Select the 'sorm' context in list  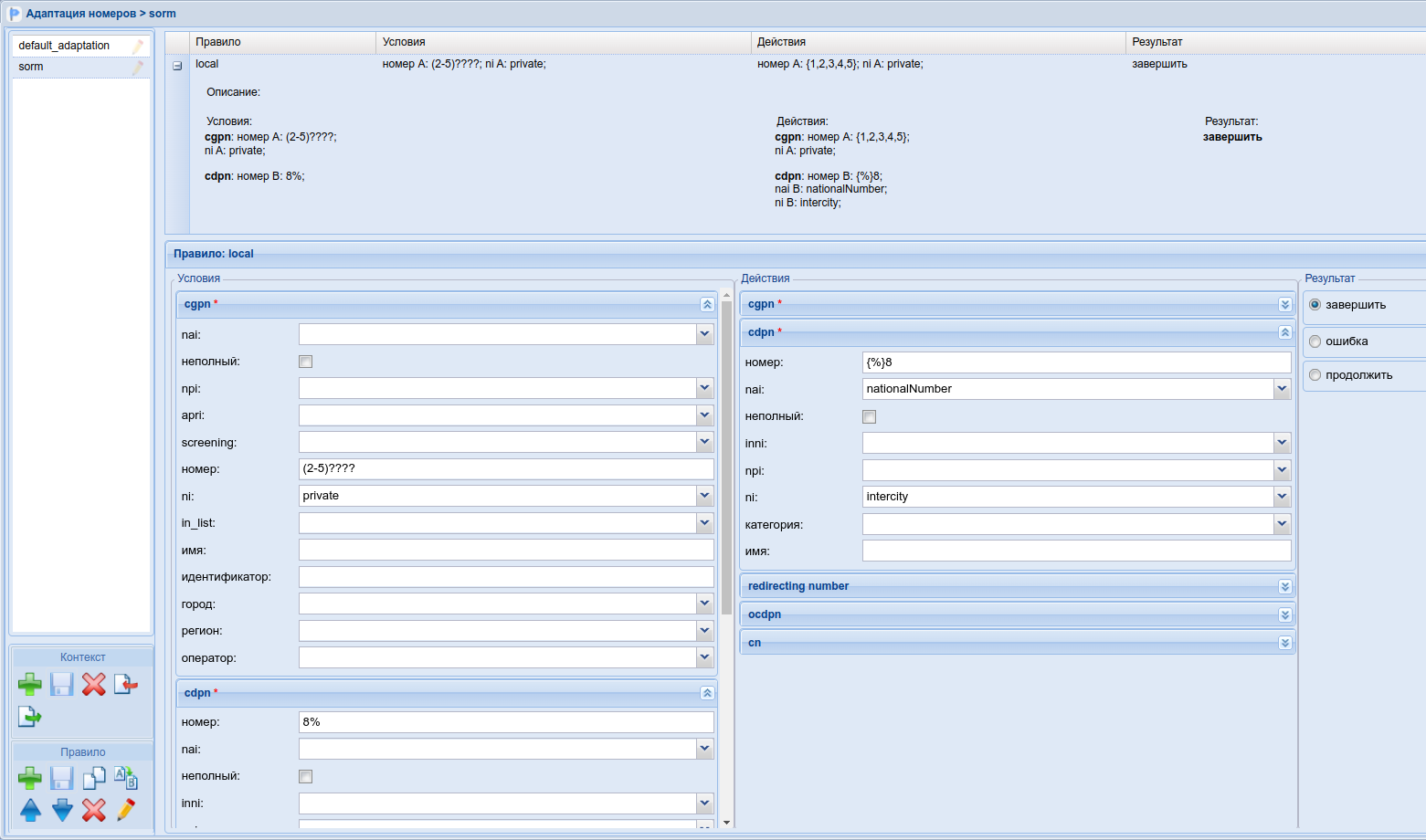click(x=31, y=67)
